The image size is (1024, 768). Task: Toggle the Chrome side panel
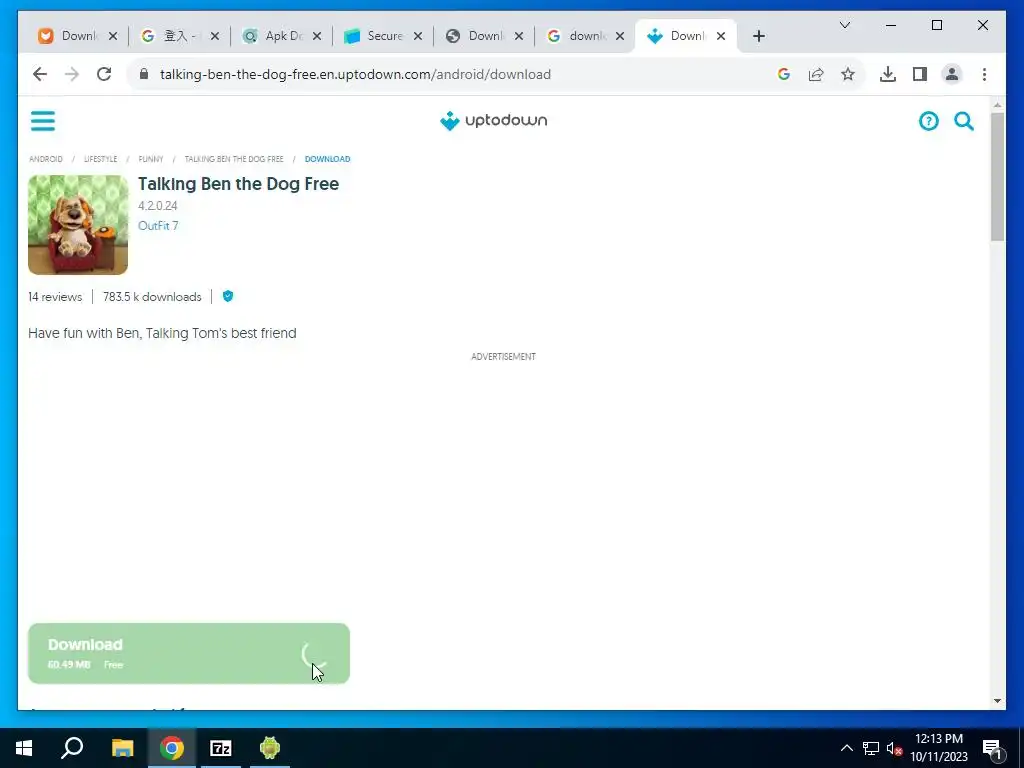920,74
